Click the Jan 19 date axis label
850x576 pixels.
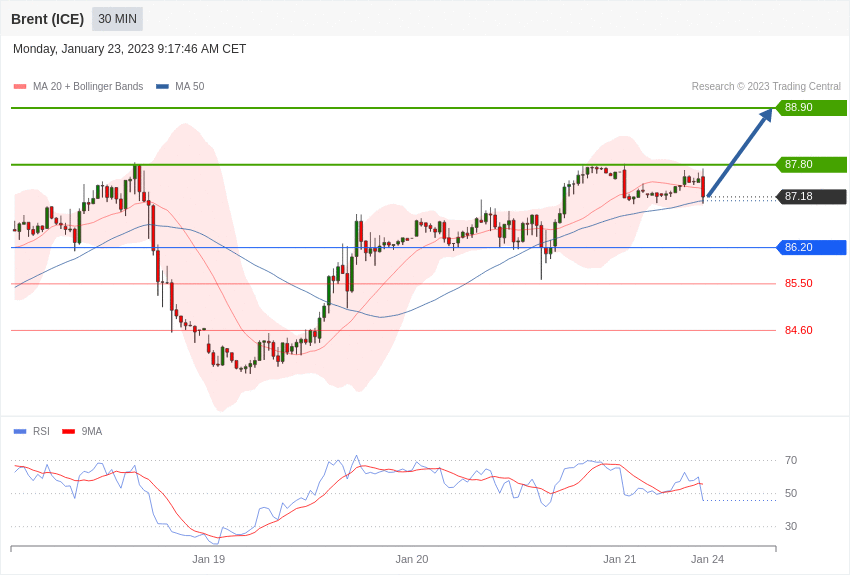(208, 559)
